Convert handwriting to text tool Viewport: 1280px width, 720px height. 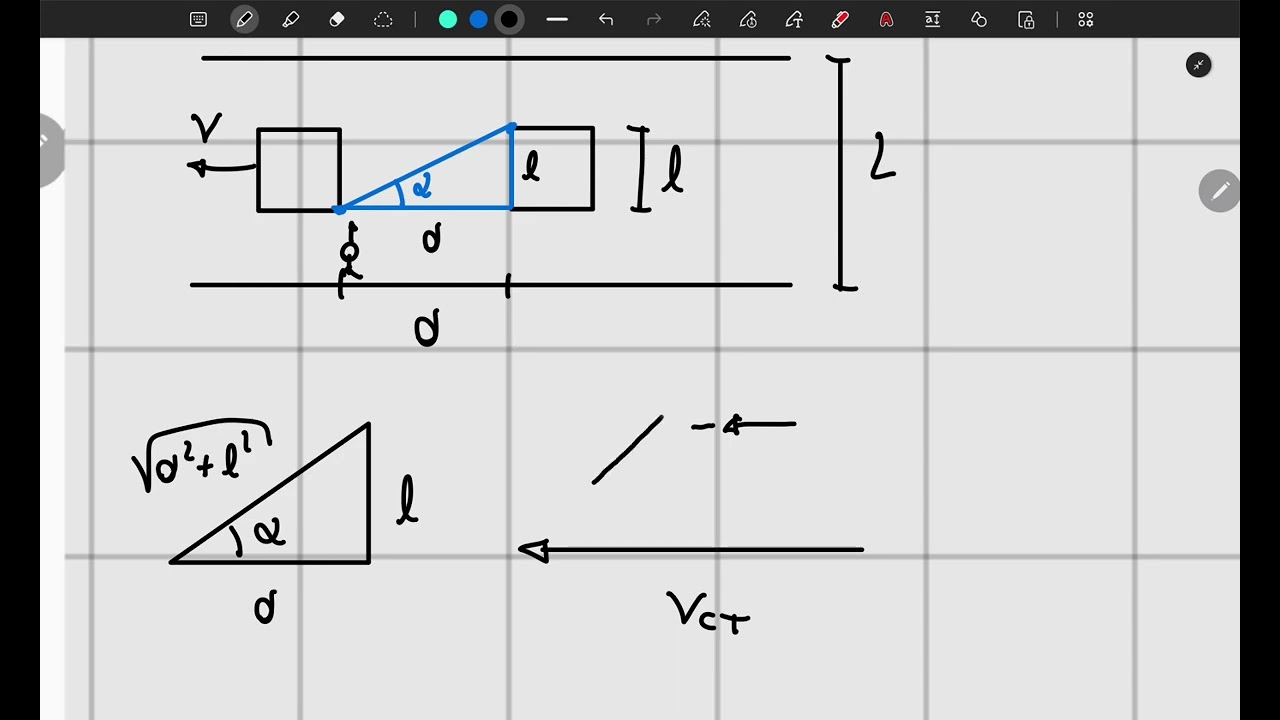(x=794, y=19)
